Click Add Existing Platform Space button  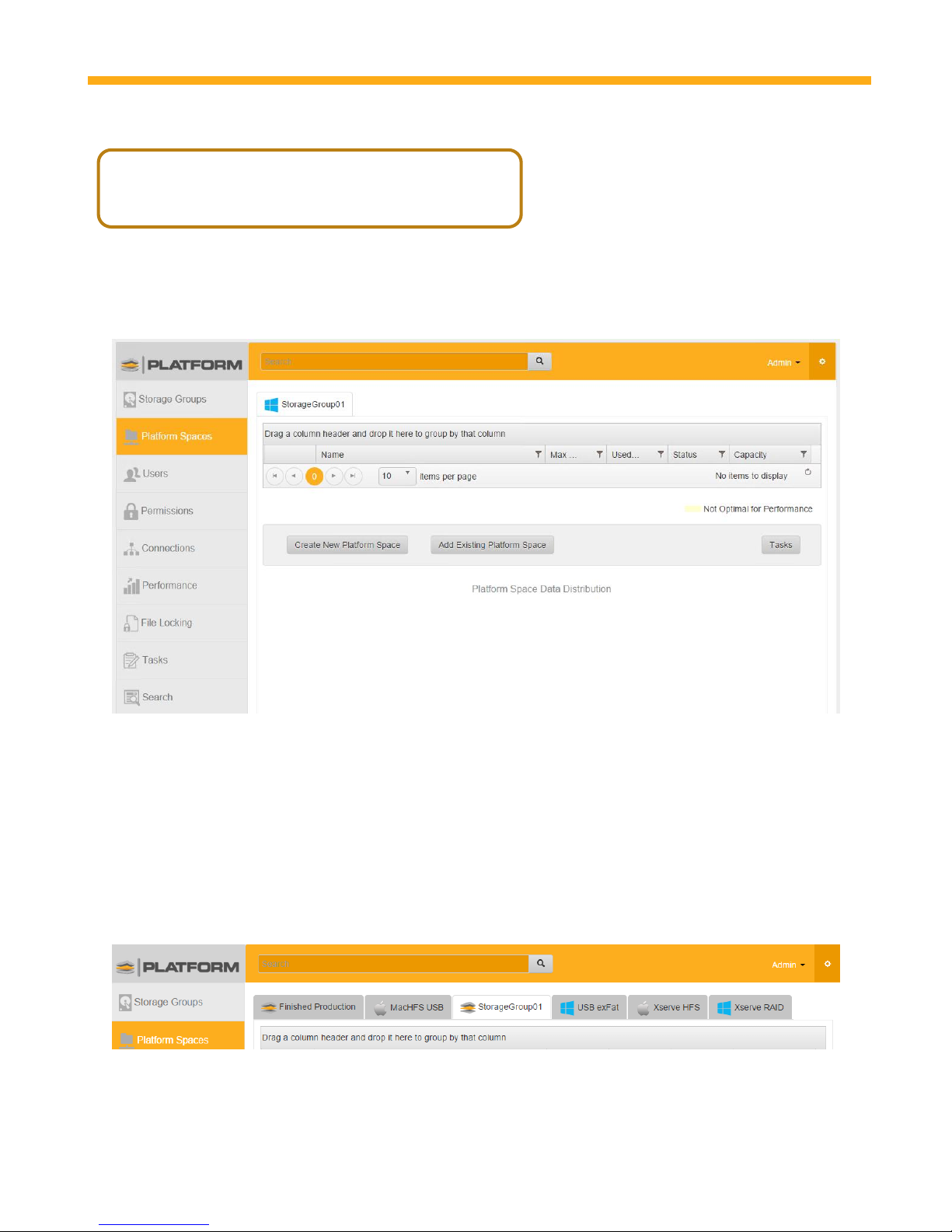[492, 545]
